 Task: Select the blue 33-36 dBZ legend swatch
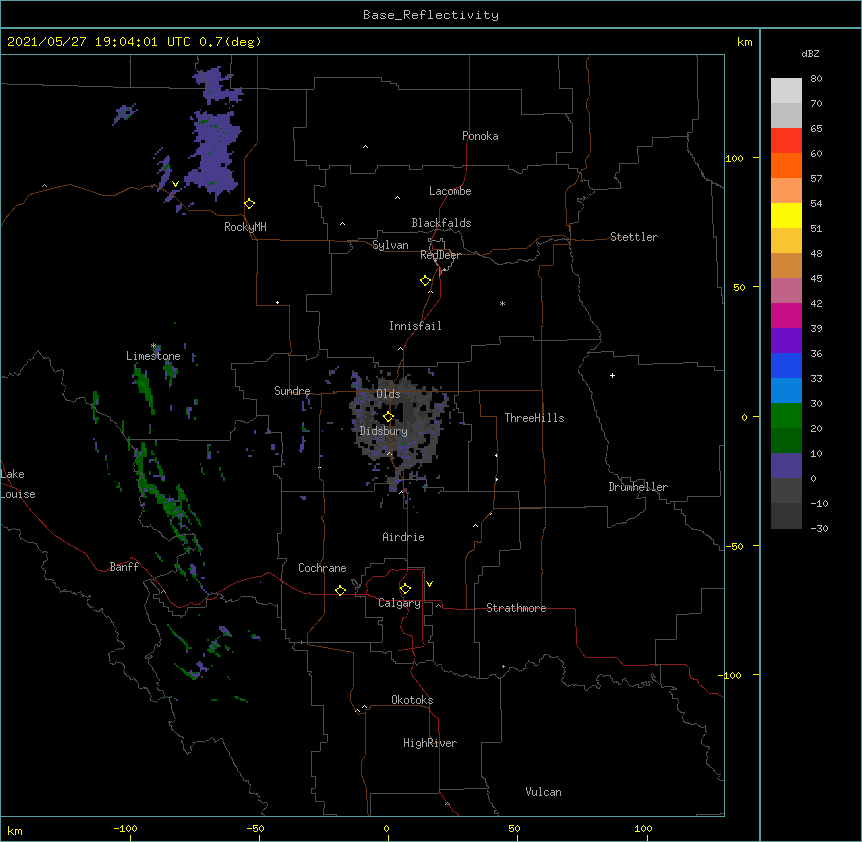click(786, 365)
